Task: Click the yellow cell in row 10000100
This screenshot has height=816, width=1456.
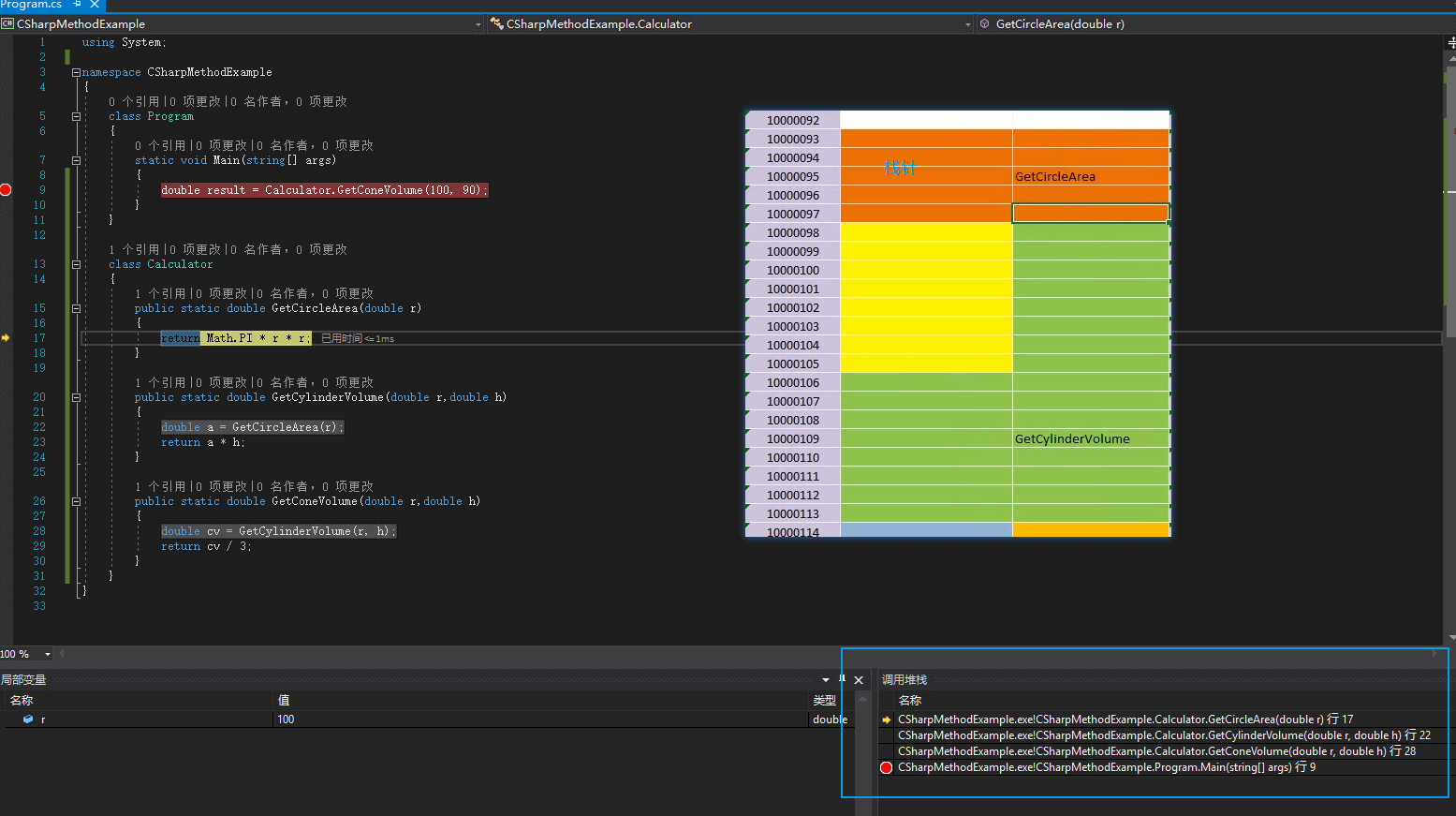Action: [x=926, y=270]
